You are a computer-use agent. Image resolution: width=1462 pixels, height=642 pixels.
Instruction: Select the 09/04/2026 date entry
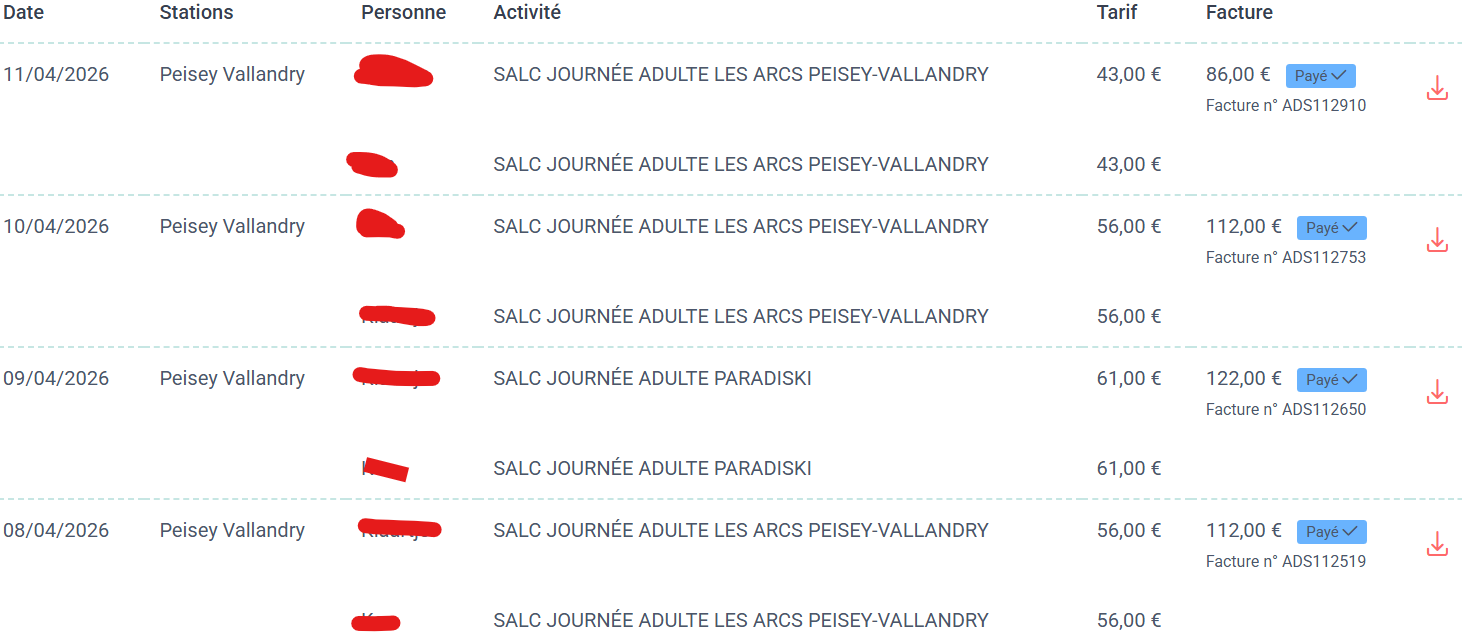pyautogui.click(x=56, y=379)
